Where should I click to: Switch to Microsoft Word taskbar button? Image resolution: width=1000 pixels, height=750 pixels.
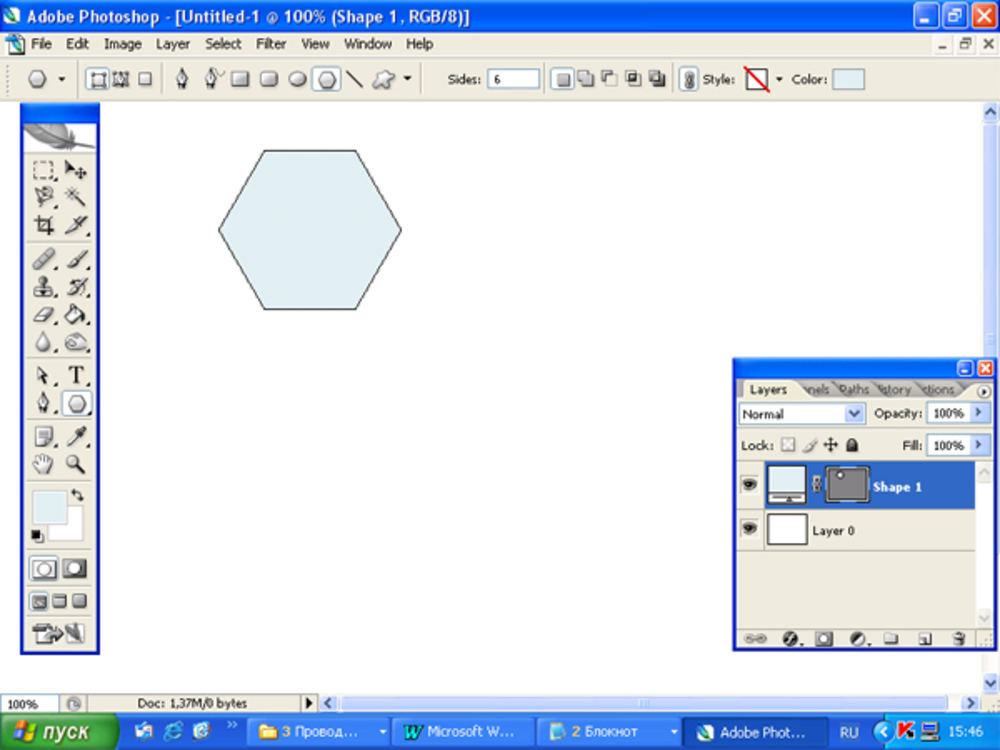[x=460, y=732]
